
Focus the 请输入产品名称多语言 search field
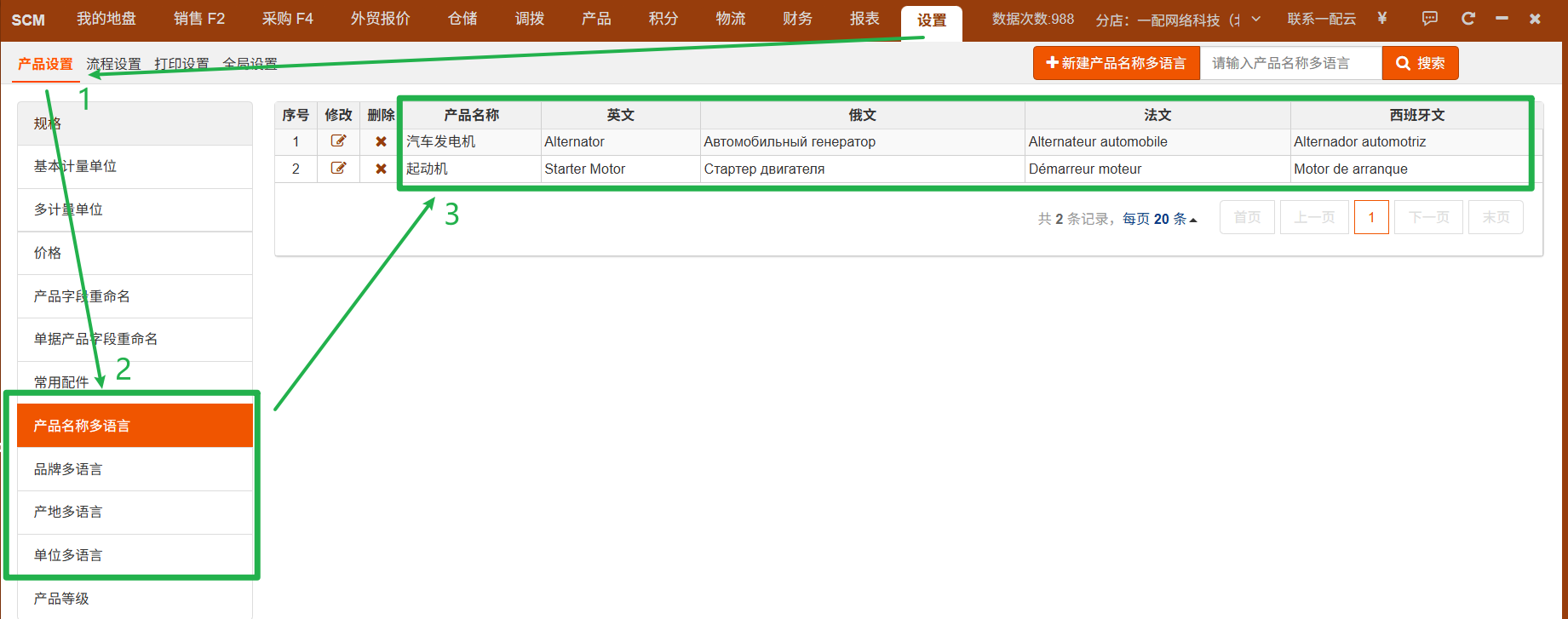click(x=1290, y=63)
